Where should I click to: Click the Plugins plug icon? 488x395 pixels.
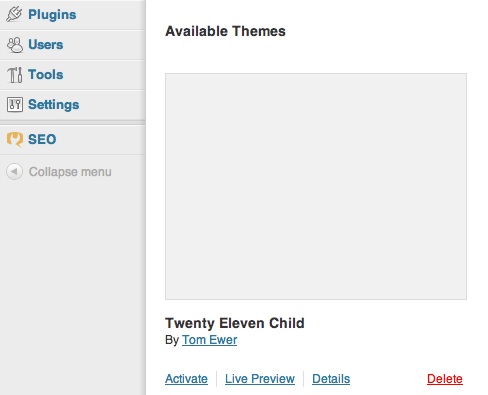pyautogui.click(x=14, y=15)
